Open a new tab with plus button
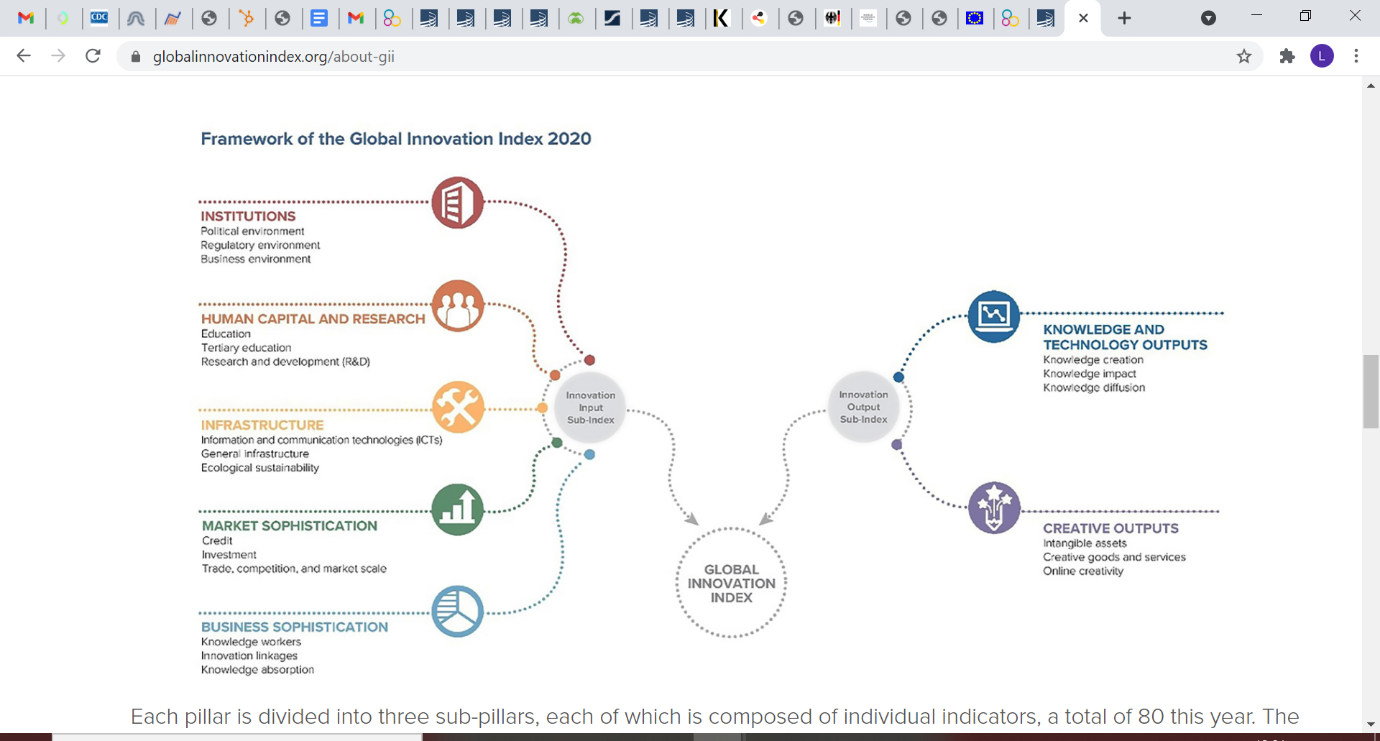 [1124, 18]
